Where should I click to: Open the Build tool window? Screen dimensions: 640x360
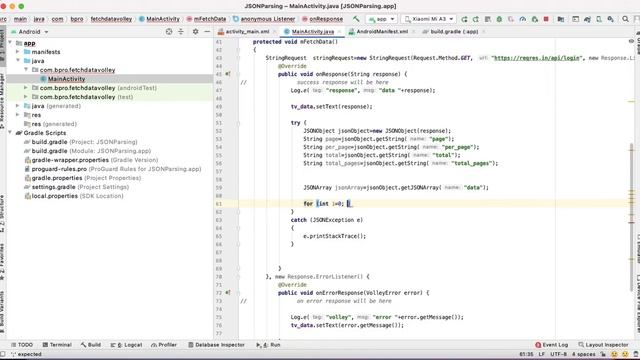coord(91,345)
